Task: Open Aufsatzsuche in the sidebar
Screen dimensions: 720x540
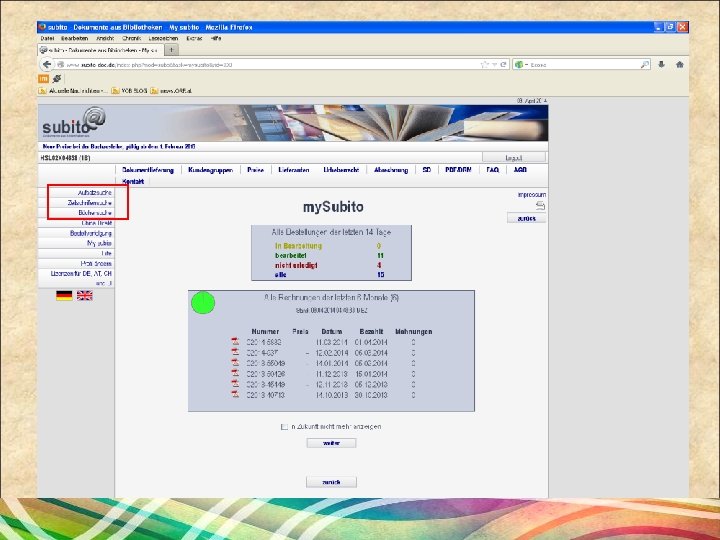Action: (95, 192)
